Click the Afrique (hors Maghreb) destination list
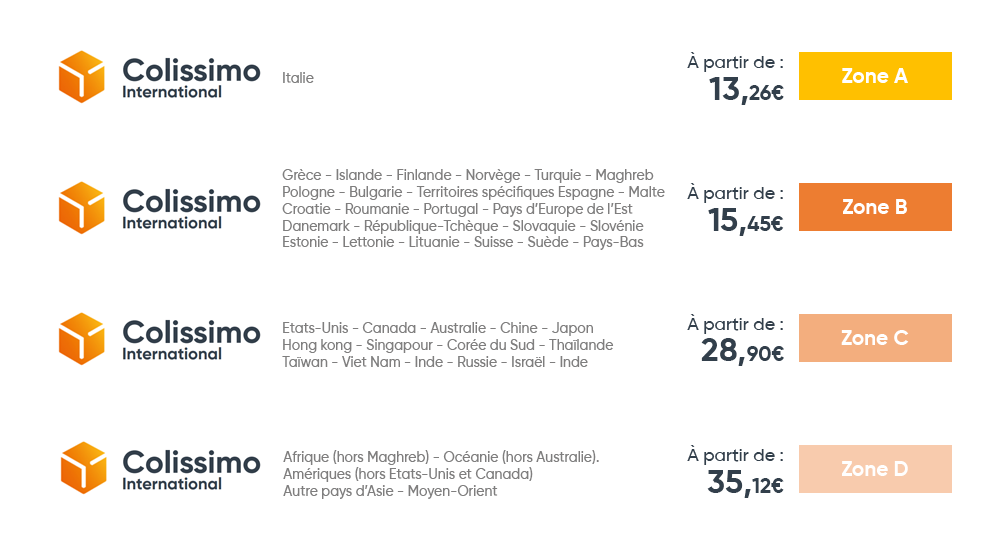 point(441,474)
